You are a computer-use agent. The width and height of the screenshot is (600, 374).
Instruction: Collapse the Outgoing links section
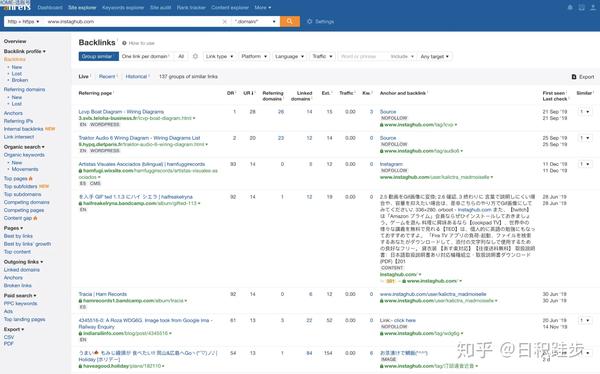pyautogui.click(x=23, y=262)
